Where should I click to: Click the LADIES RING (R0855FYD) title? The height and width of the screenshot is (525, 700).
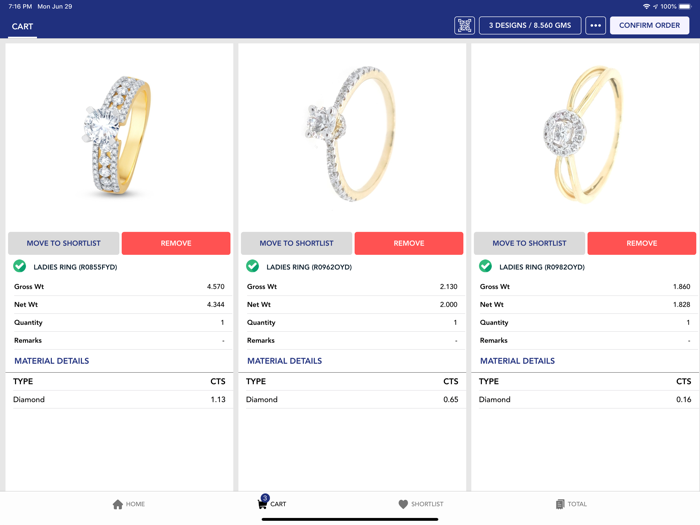75,267
